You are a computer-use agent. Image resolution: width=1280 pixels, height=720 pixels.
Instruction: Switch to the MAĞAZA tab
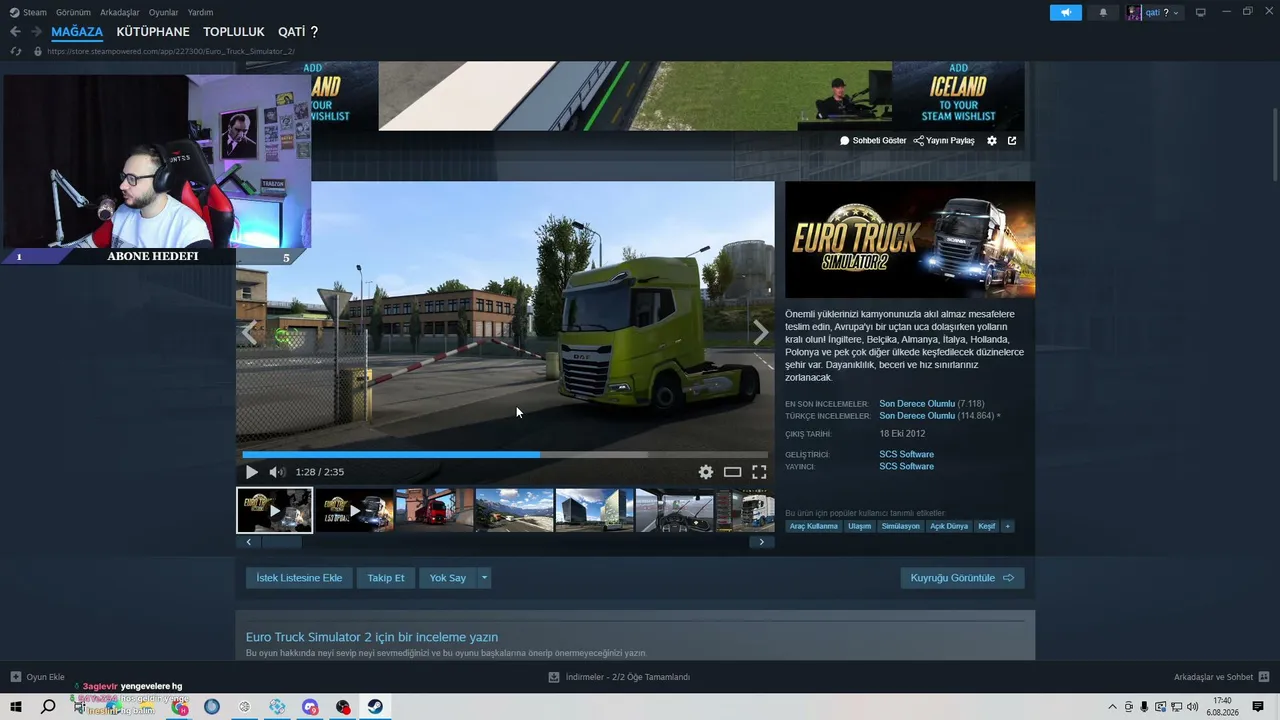(77, 32)
